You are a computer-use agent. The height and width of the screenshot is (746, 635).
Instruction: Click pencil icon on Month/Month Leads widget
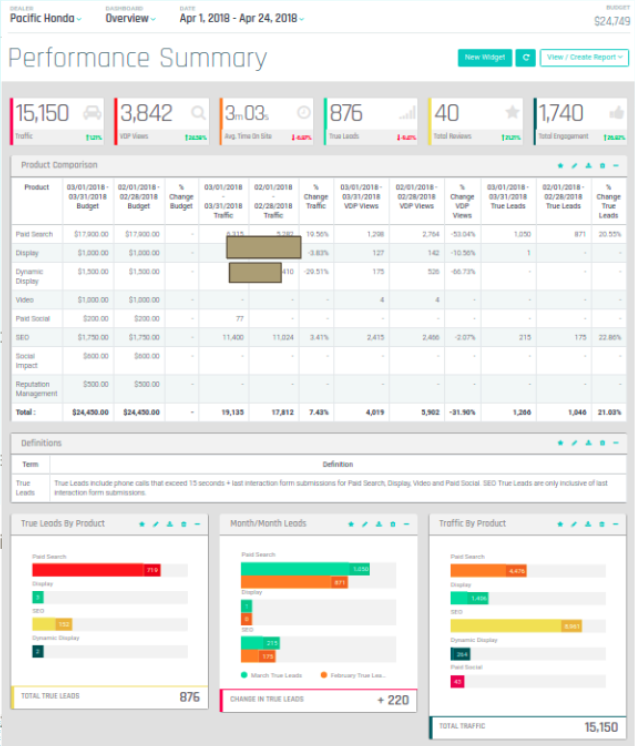coord(364,523)
